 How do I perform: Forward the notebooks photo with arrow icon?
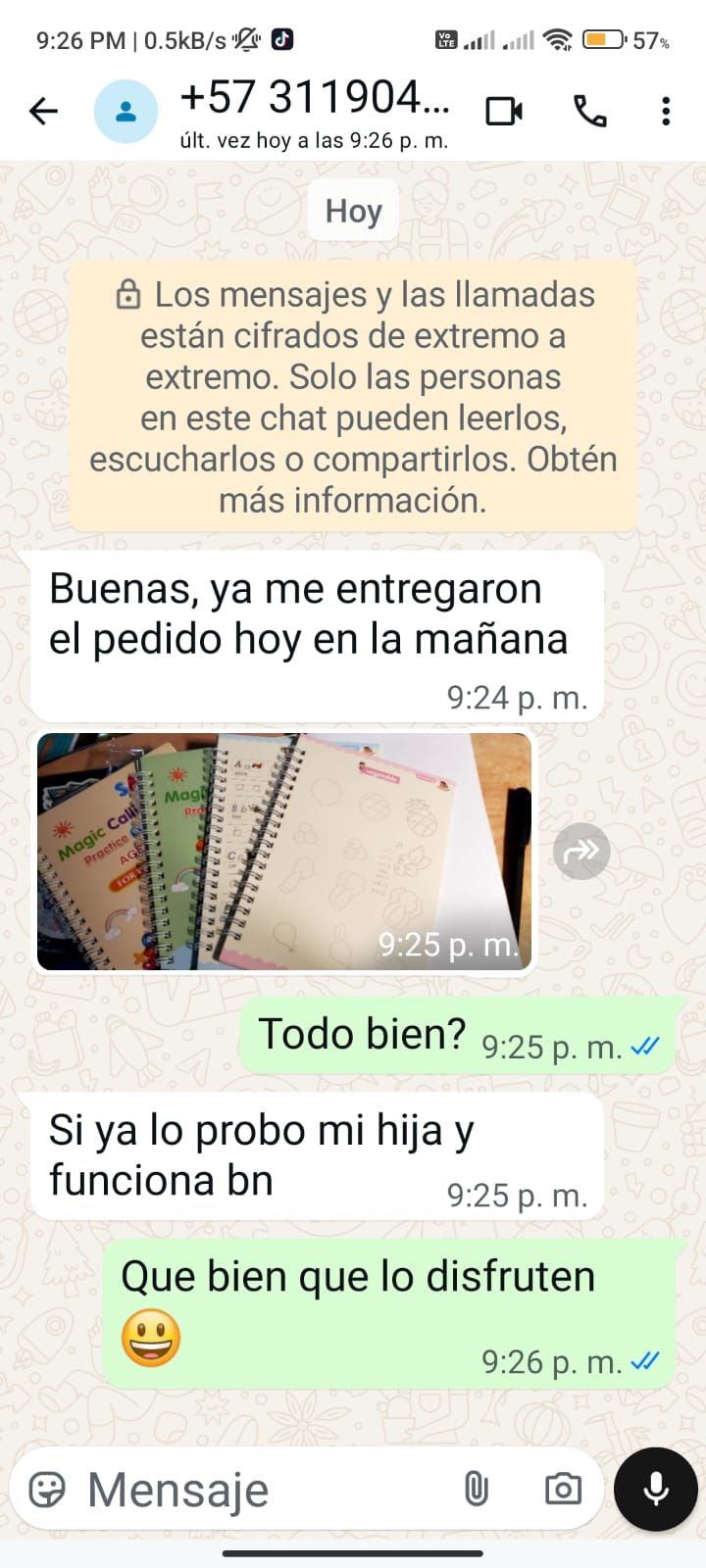581,852
